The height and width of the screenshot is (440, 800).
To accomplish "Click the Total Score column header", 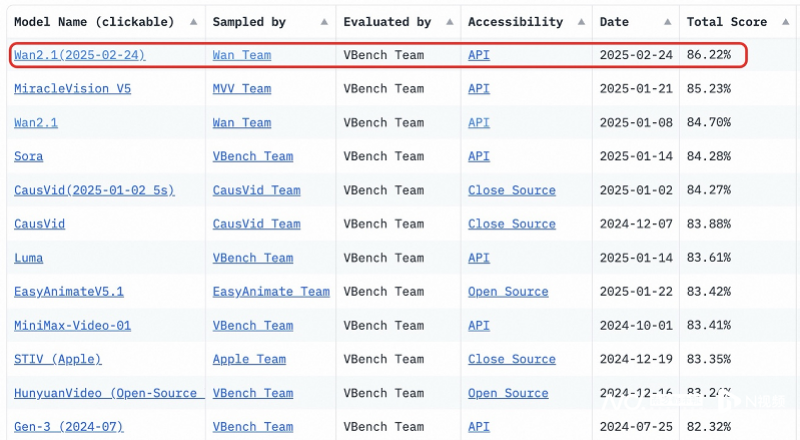I will pyautogui.click(x=727, y=22).
